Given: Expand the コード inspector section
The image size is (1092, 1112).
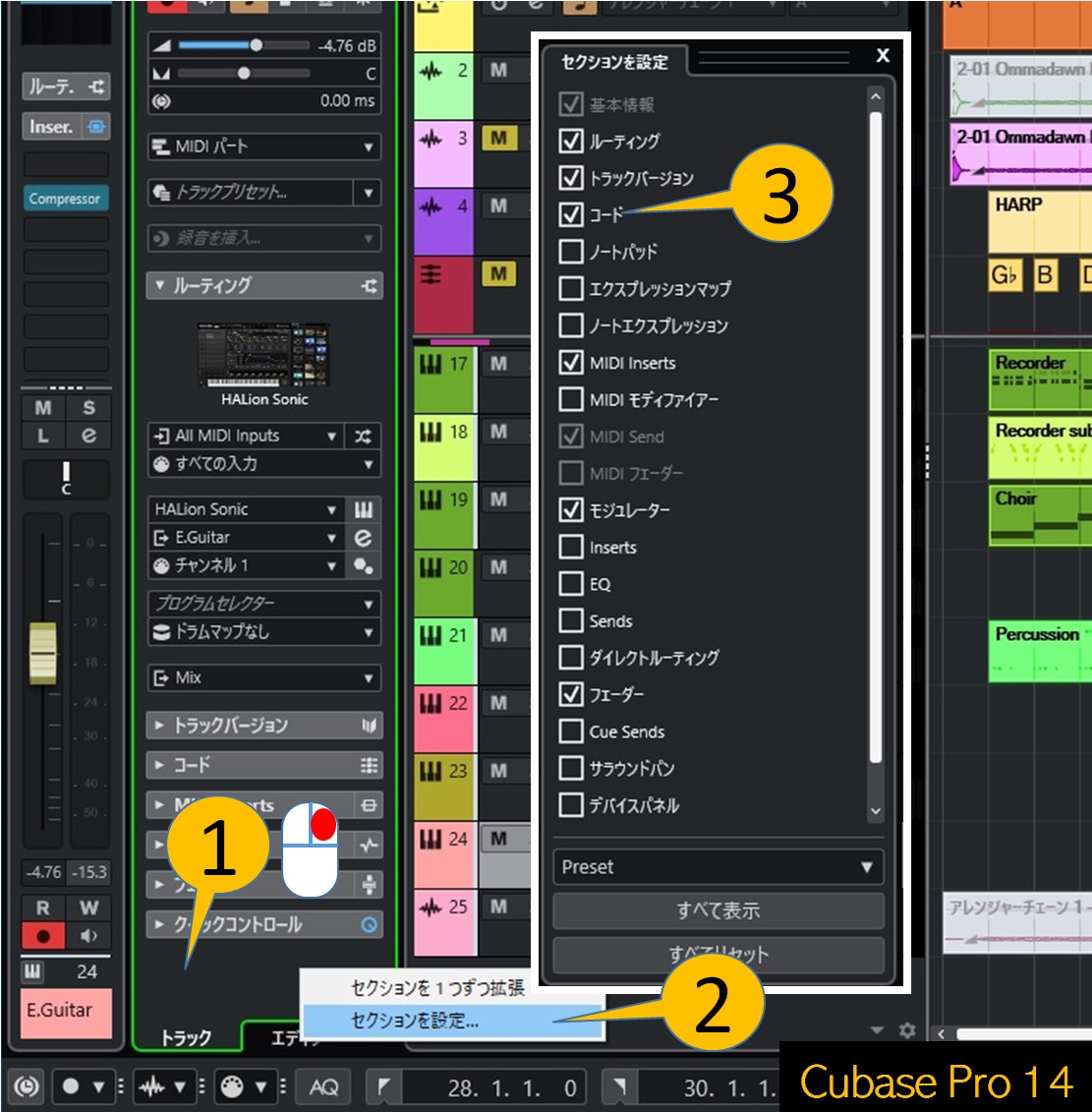Looking at the screenshot, I should tap(160, 765).
